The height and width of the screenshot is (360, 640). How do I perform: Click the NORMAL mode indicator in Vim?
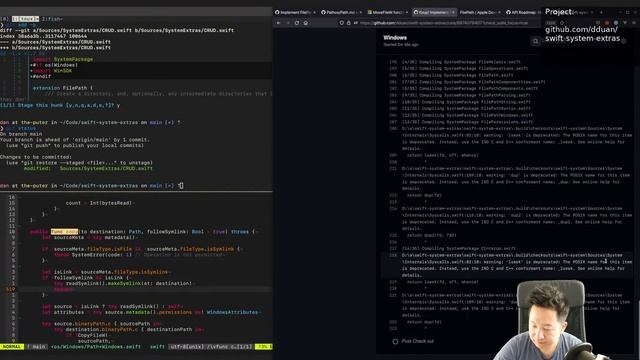pyautogui.click(x=12, y=347)
